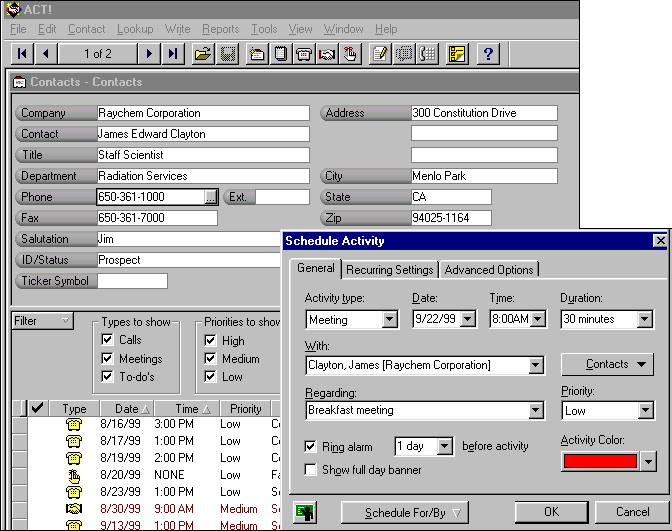Click the phone dialer toolbar icon
The width and height of the screenshot is (672, 531).
427,54
